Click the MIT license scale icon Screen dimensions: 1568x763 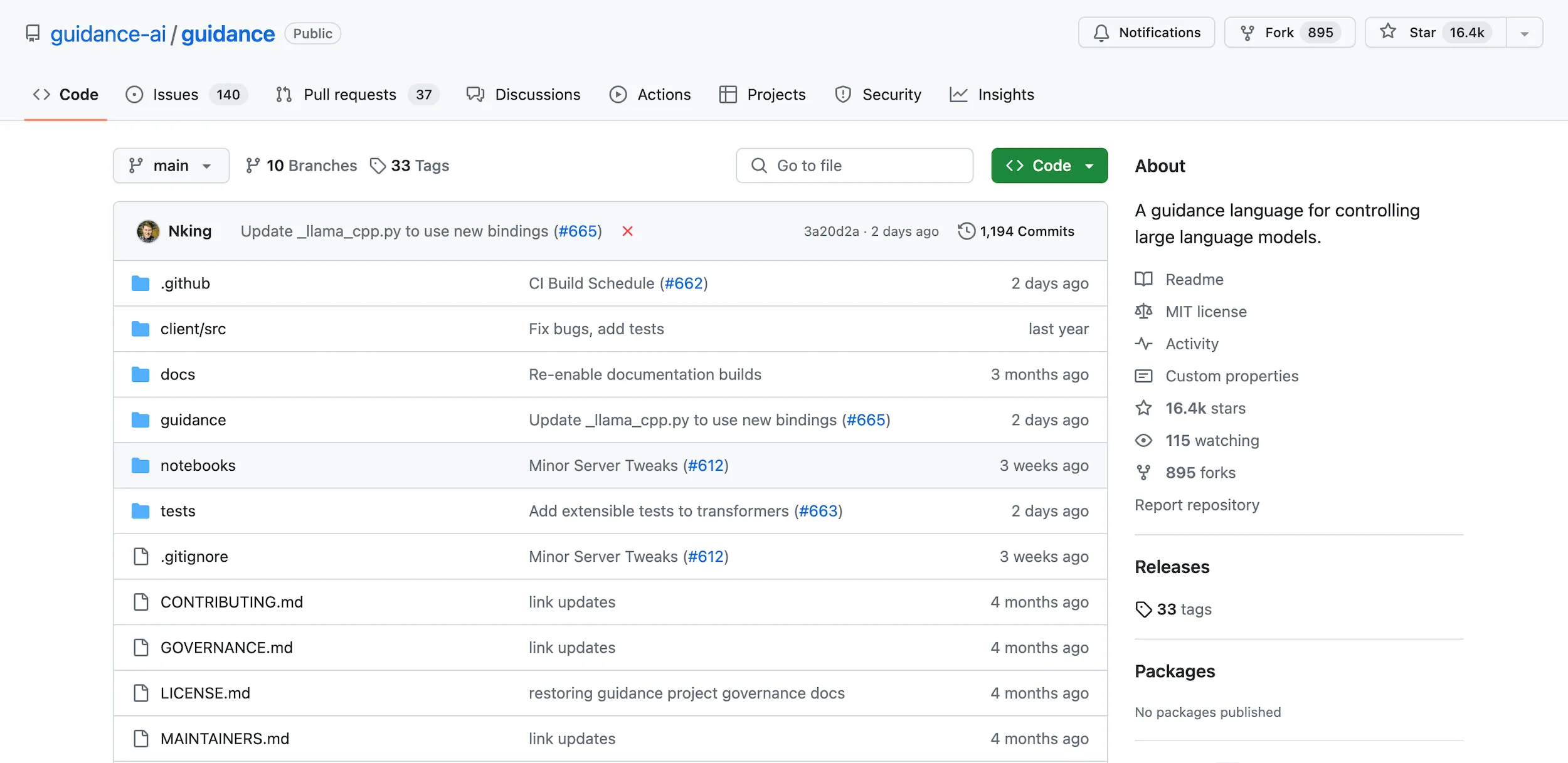[1143, 312]
